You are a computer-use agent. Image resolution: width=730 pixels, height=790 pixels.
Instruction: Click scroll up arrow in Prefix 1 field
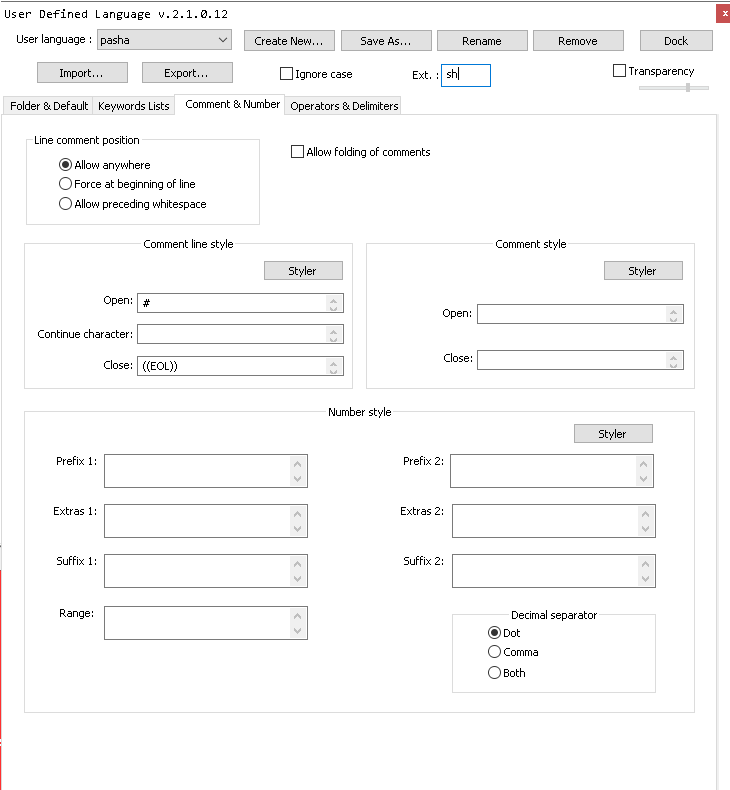[x=297, y=464]
